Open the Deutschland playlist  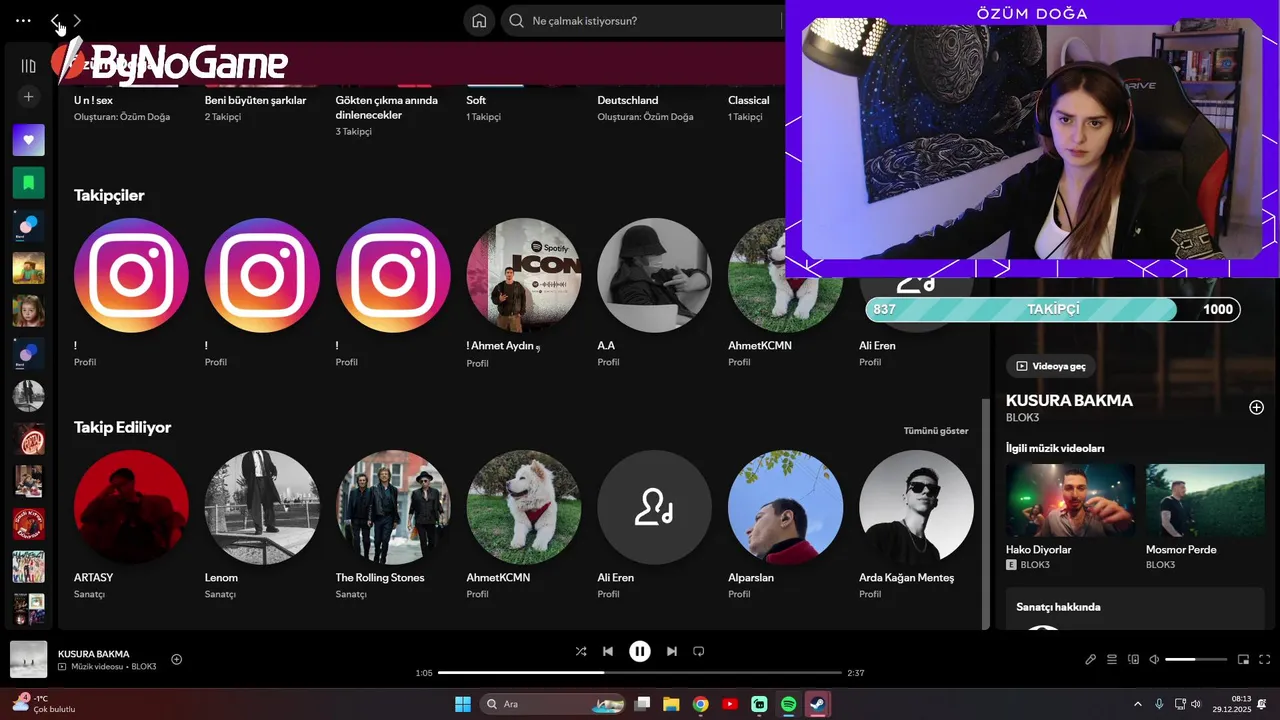pos(627,100)
